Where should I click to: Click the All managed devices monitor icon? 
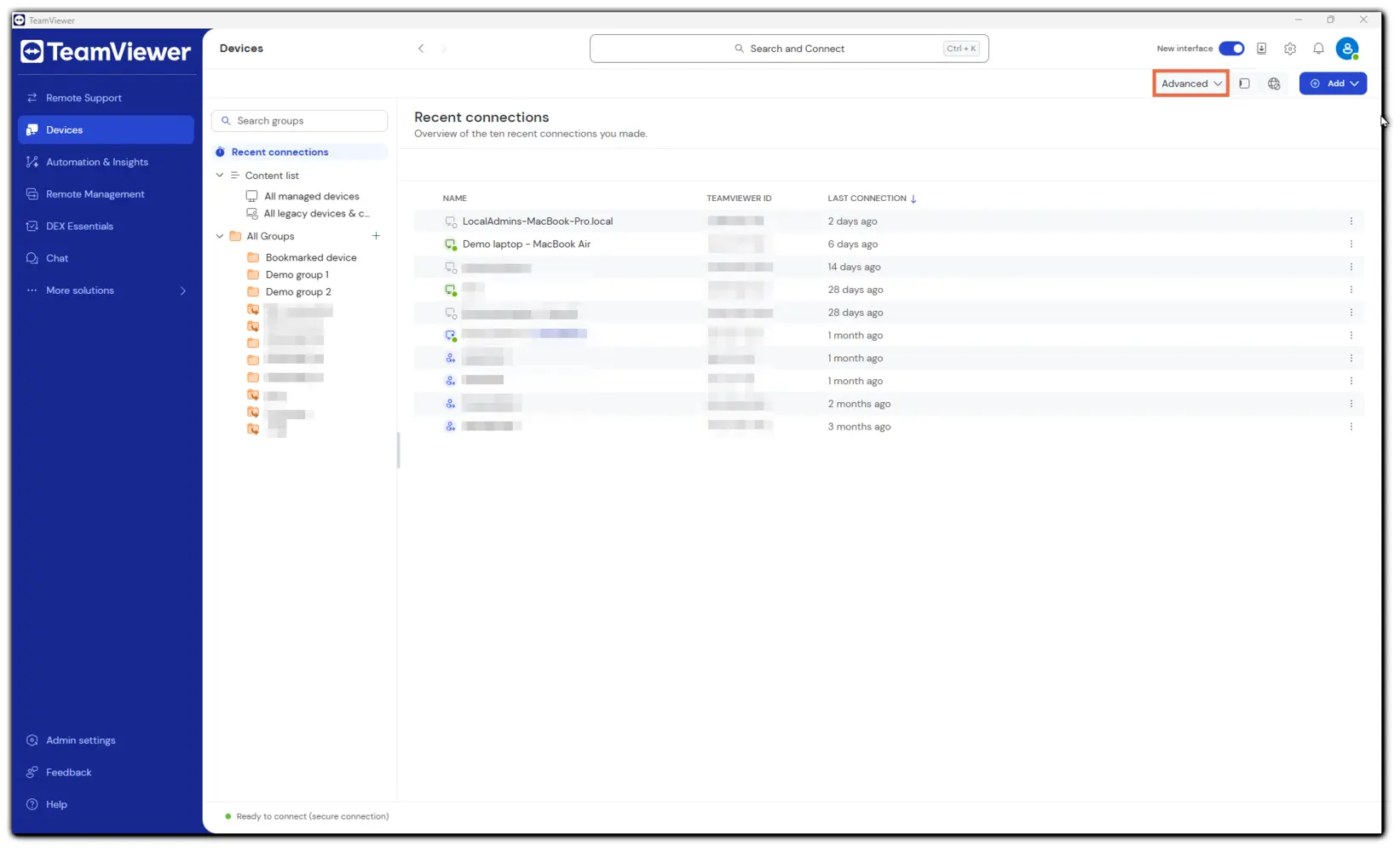(x=251, y=196)
